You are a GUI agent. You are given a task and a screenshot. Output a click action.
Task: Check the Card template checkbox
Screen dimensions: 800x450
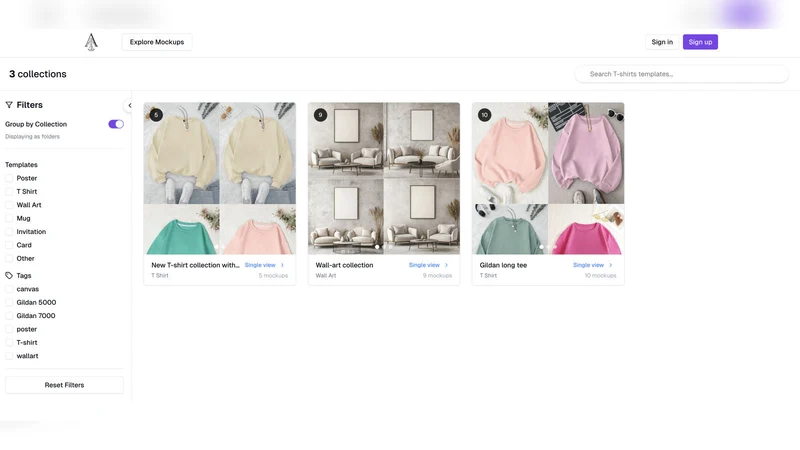9,245
